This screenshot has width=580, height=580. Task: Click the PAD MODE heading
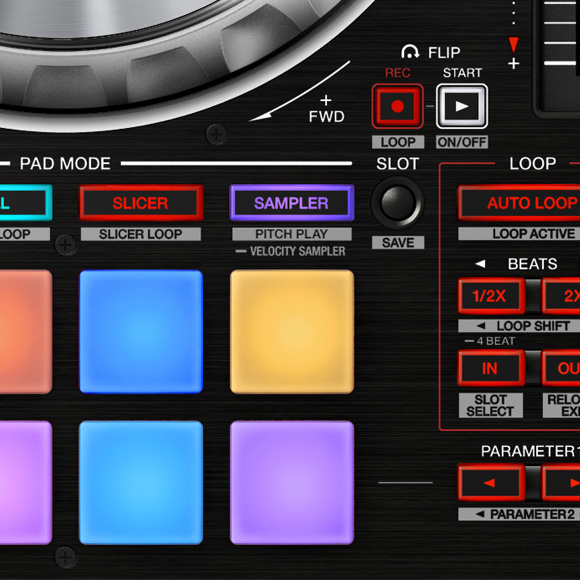click(x=65, y=163)
